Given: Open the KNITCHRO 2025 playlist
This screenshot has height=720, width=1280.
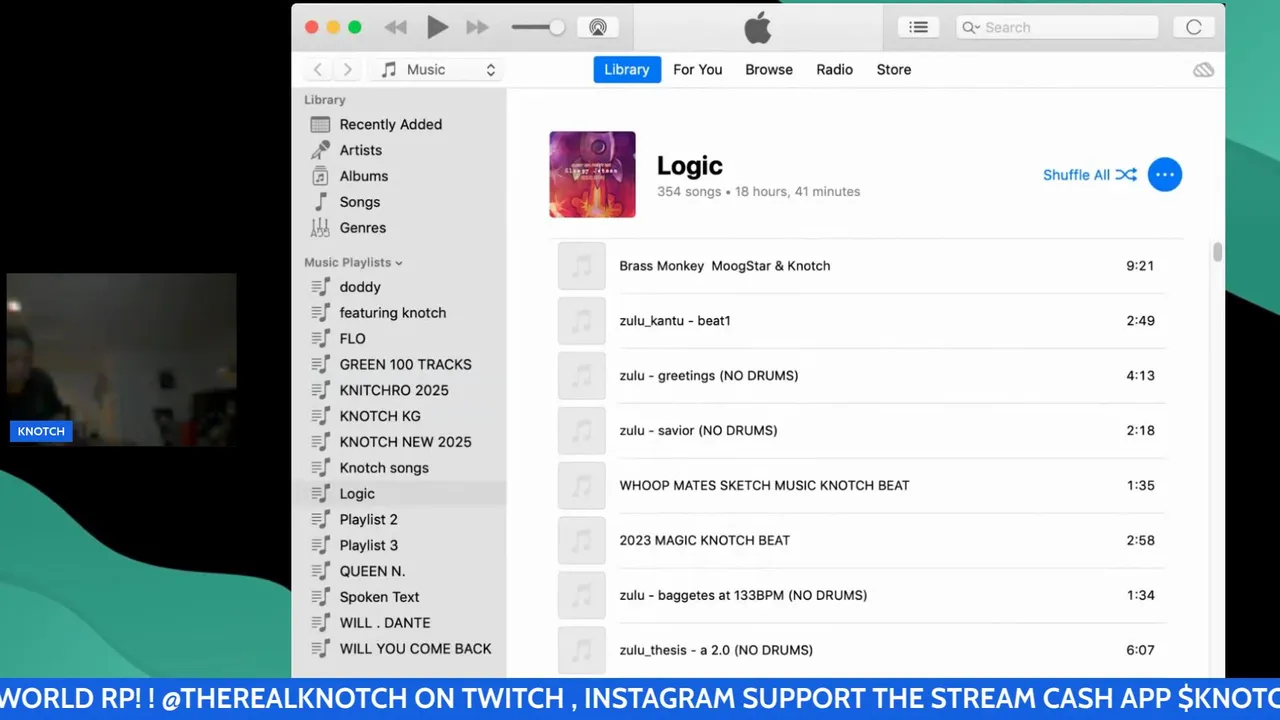Looking at the screenshot, I should [x=399, y=391].
